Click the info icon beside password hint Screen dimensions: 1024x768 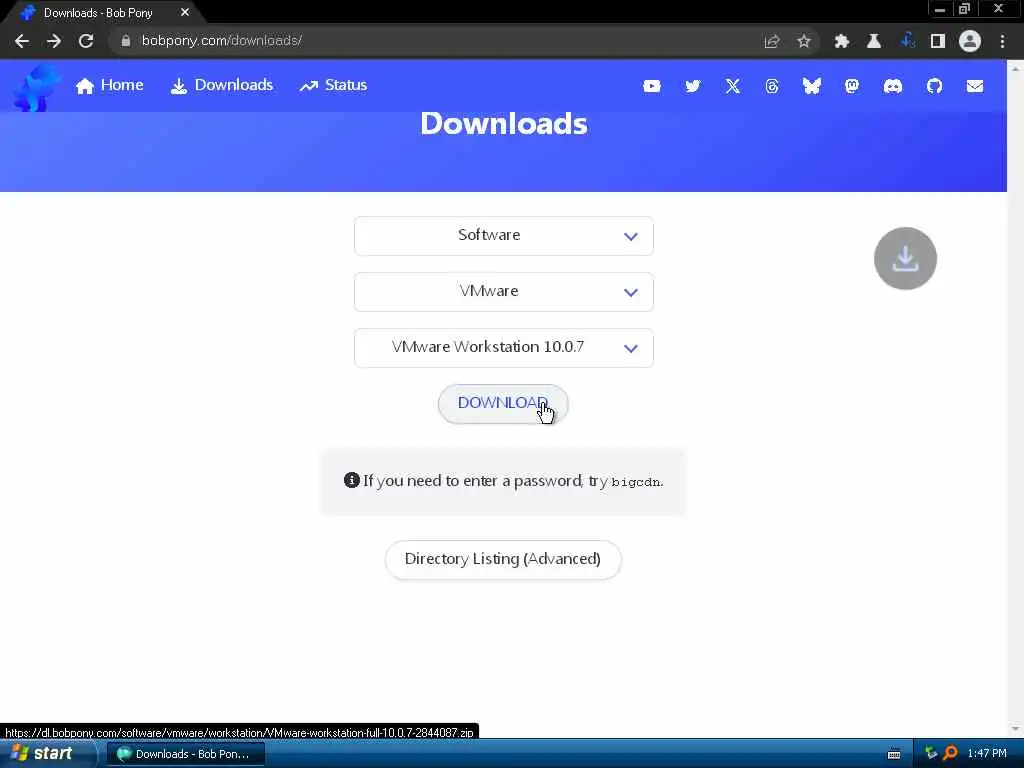pyautogui.click(x=351, y=480)
